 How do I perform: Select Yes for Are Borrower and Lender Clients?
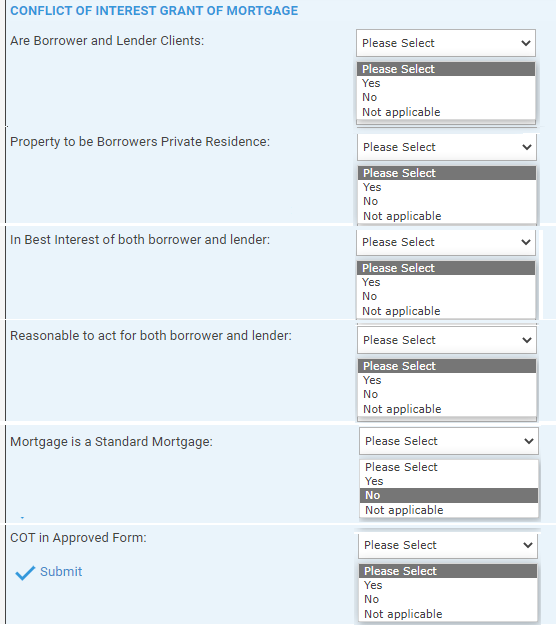pos(446,83)
